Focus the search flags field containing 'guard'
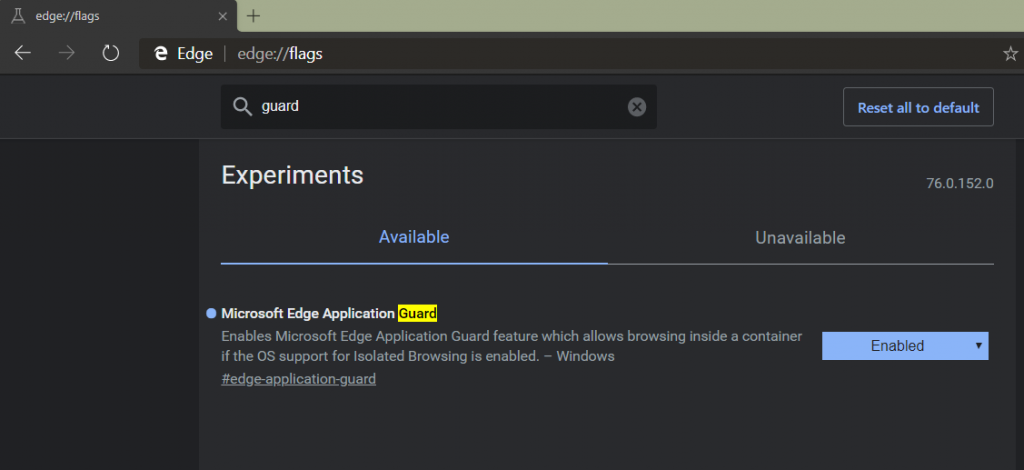The height and width of the screenshot is (470, 1024). 439,107
